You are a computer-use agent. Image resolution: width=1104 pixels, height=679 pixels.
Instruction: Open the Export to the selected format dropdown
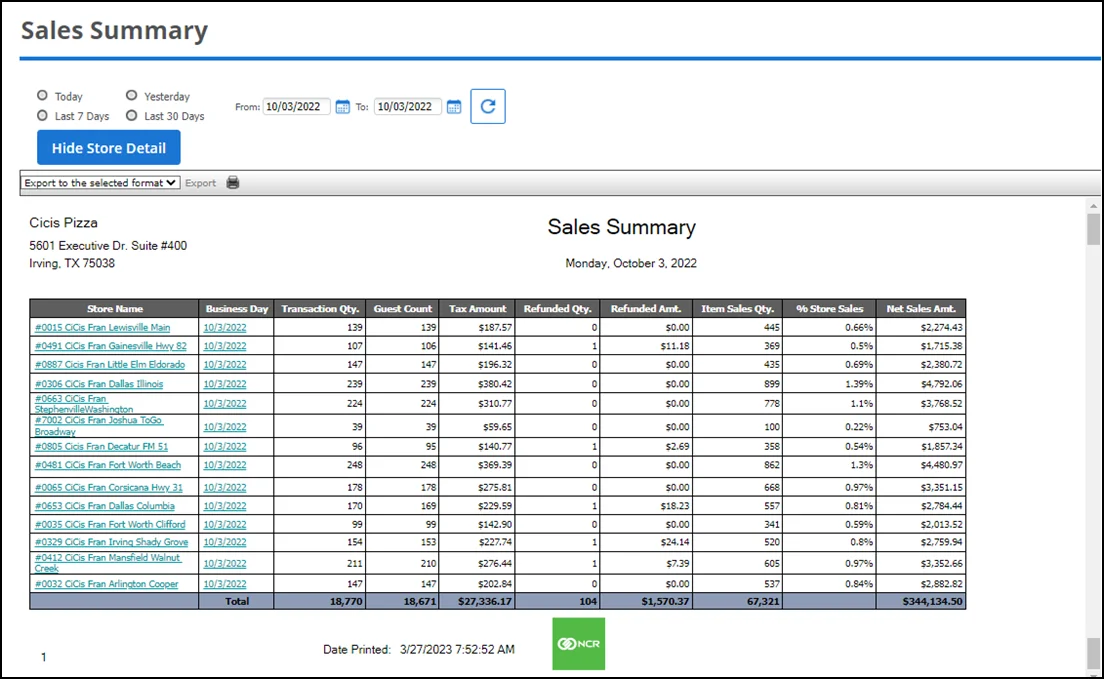tap(100, 183)
